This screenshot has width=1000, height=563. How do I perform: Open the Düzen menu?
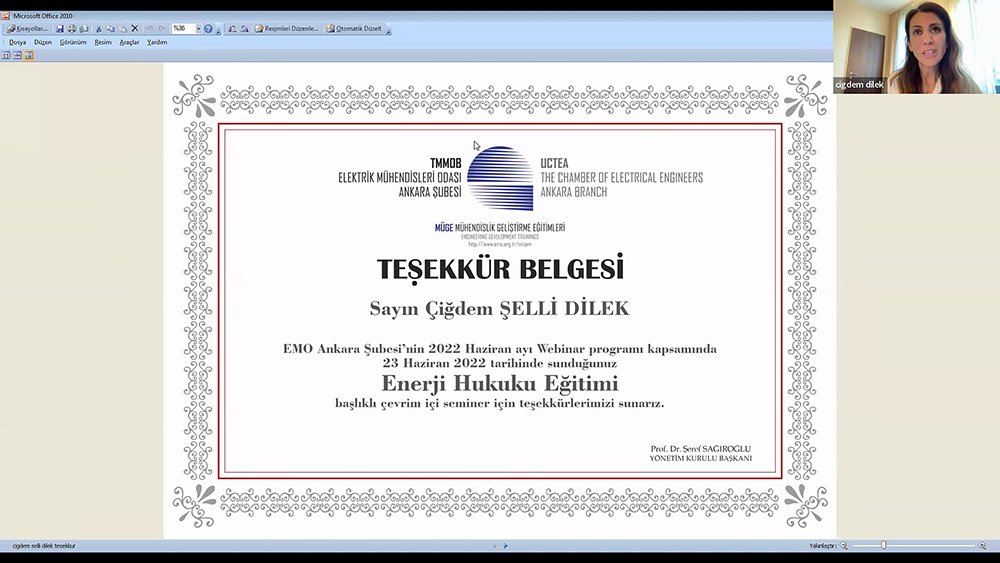(x=43, y=42)
